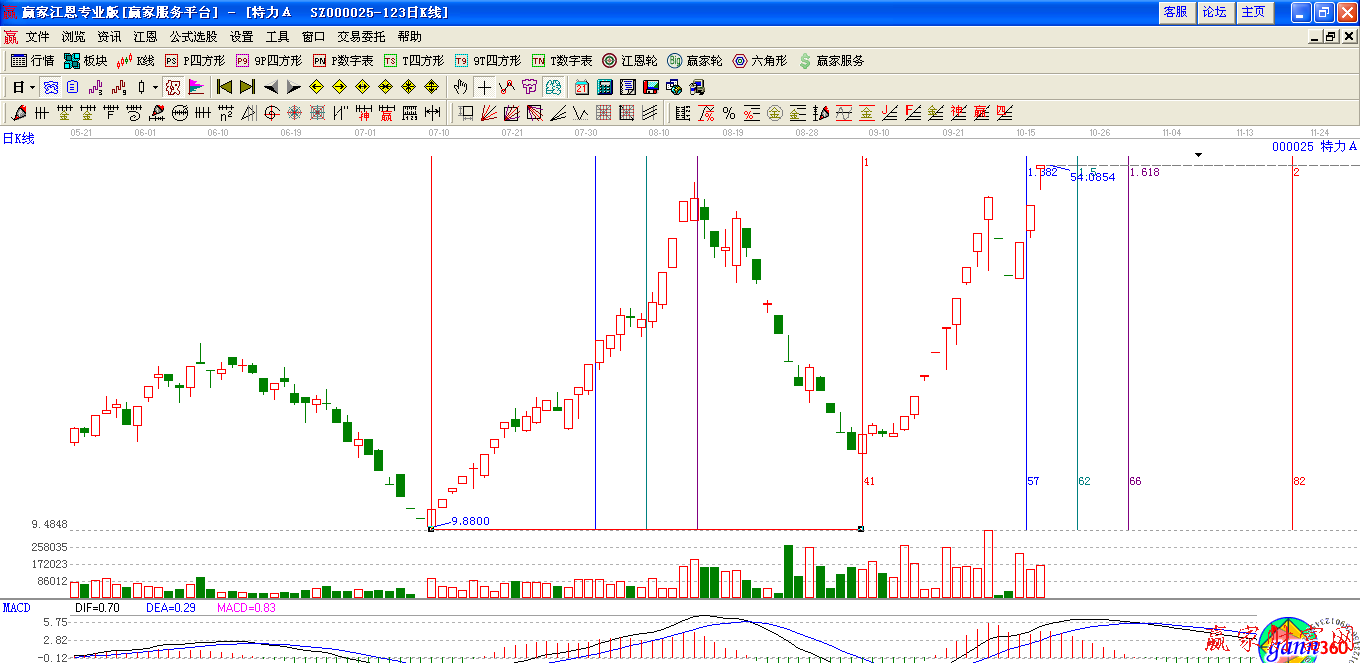Click the save floppy disk icon

pyautogui.click(x=651, y=87)
